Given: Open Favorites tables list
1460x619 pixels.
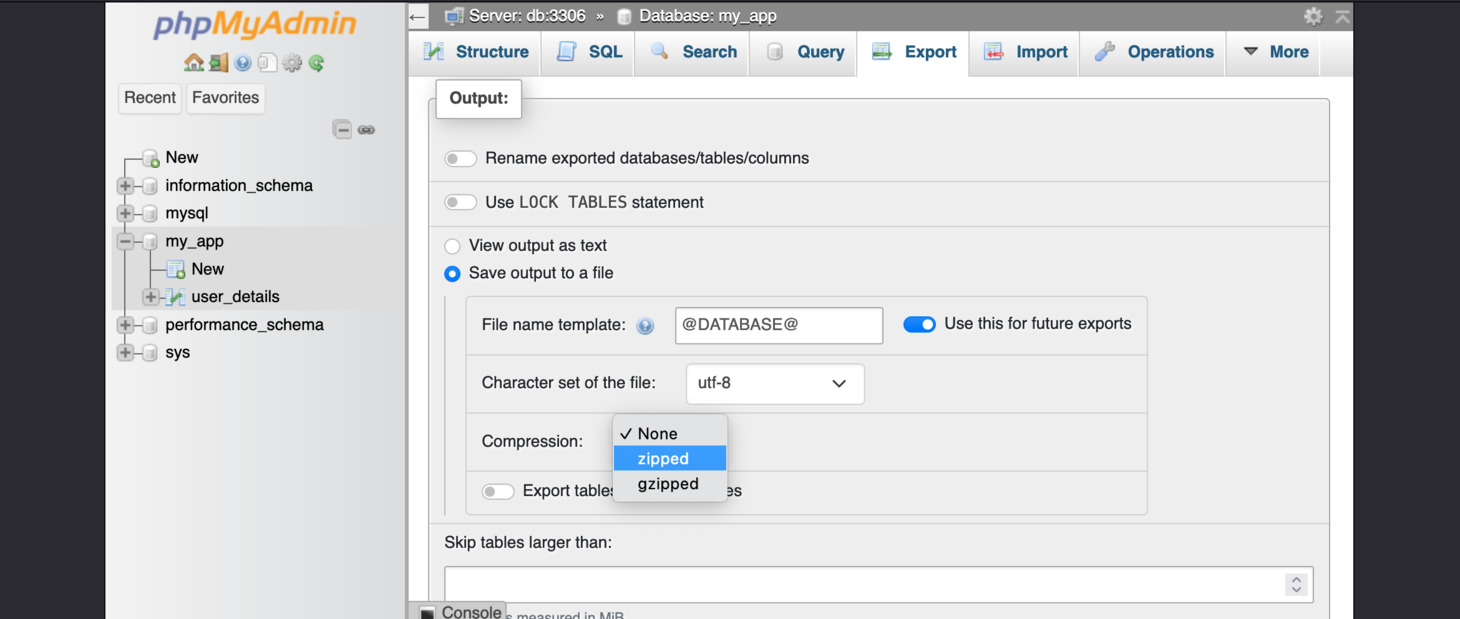Looking at the screenshot, I should click(225, 98).
